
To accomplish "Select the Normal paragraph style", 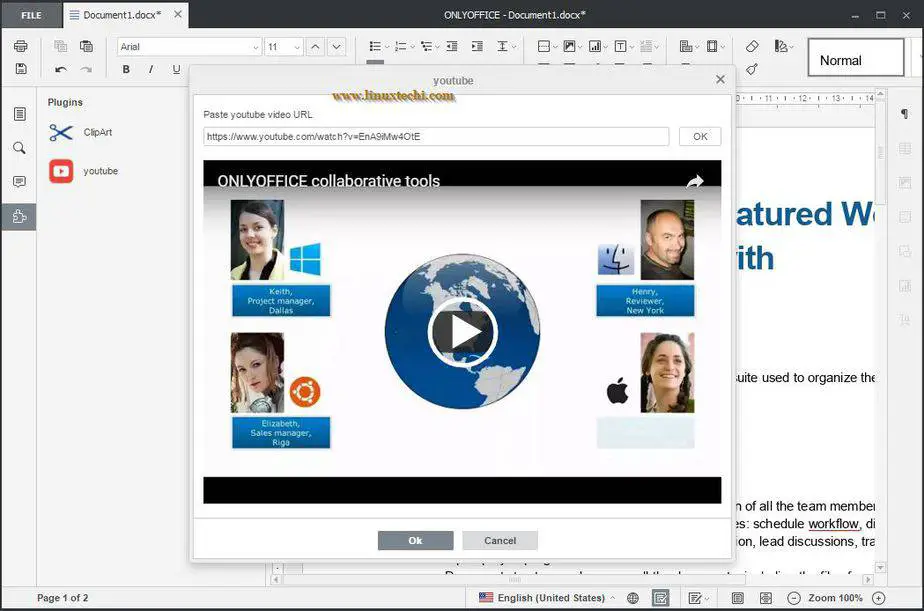I will 856,58.
